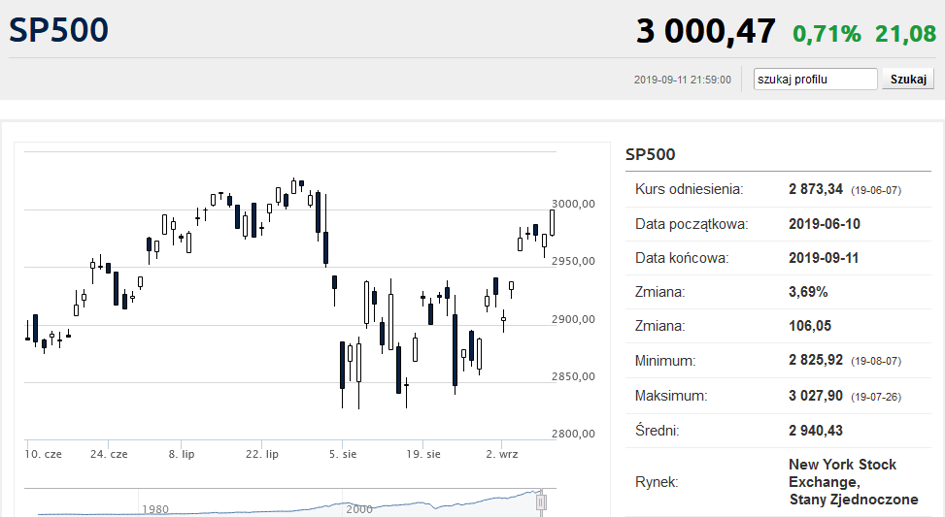Click the 2. wrz date axis label
The image size is (945, 517).
click(x=502, y=454)
